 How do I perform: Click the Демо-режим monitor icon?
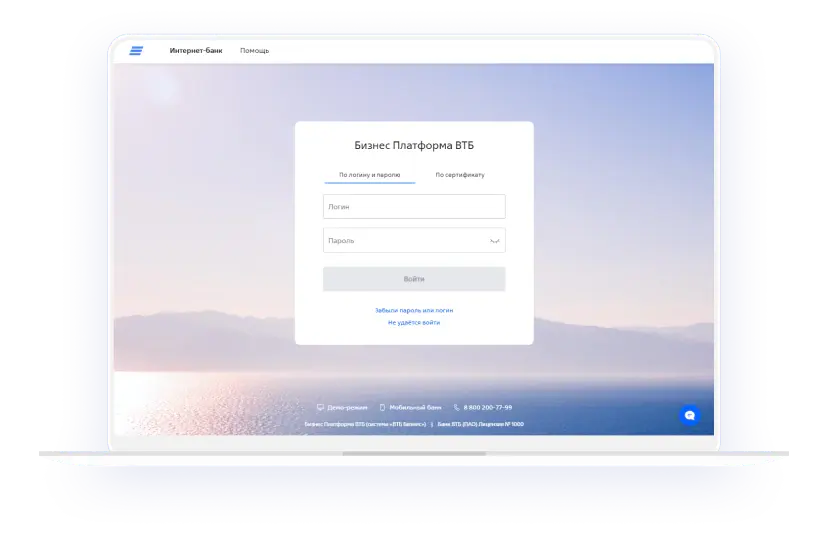[320, 407]
